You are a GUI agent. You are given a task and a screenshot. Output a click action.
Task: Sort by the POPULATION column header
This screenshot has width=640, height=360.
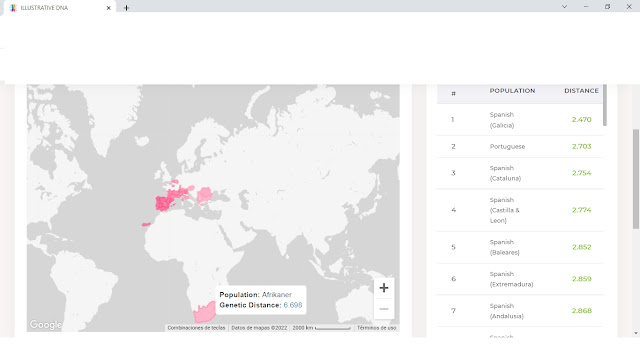coord(512,91)
